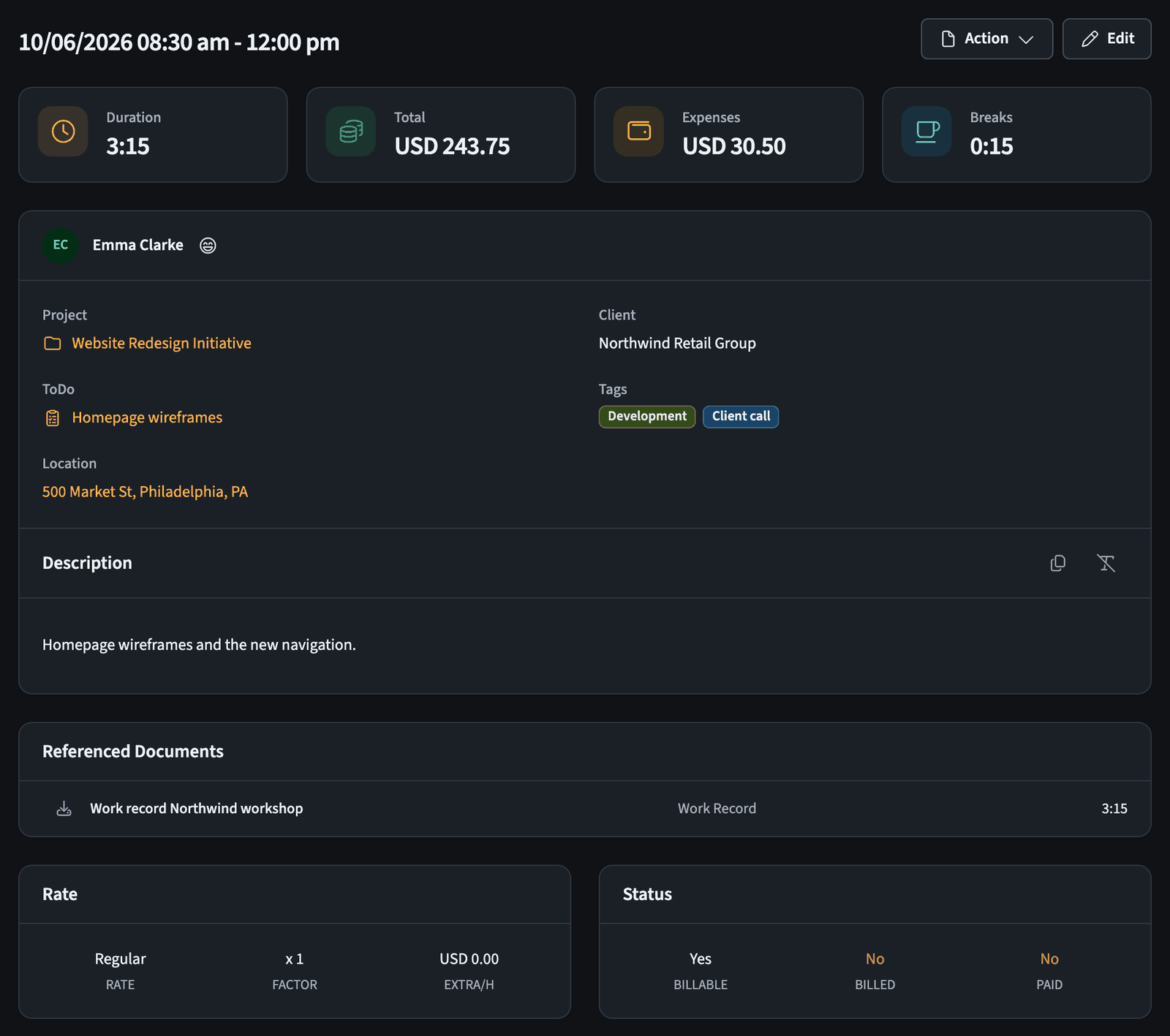Click the download icon for Northwind workshop record

[64, 809]
